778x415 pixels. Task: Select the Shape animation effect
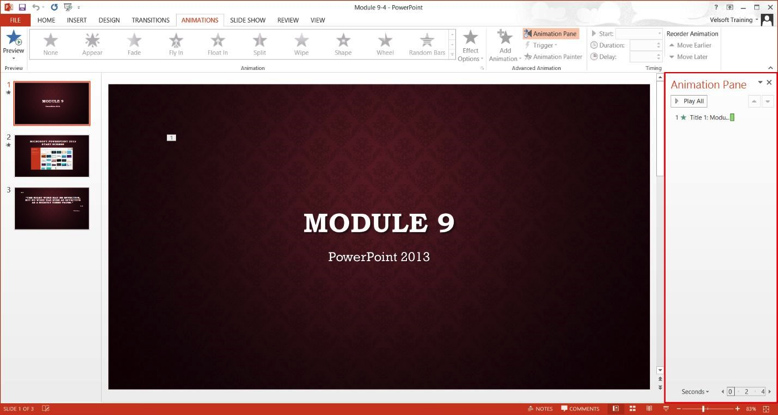343,44
